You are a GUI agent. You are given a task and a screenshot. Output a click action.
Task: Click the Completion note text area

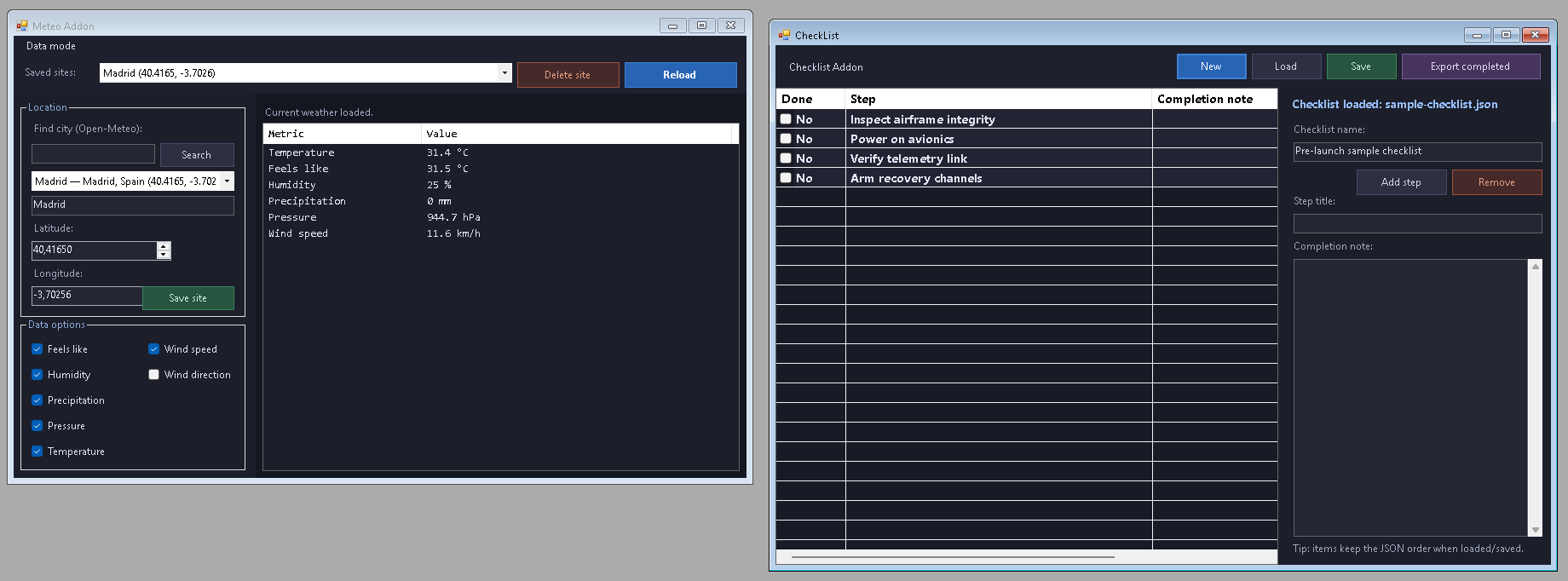[x=1410, y=398]
